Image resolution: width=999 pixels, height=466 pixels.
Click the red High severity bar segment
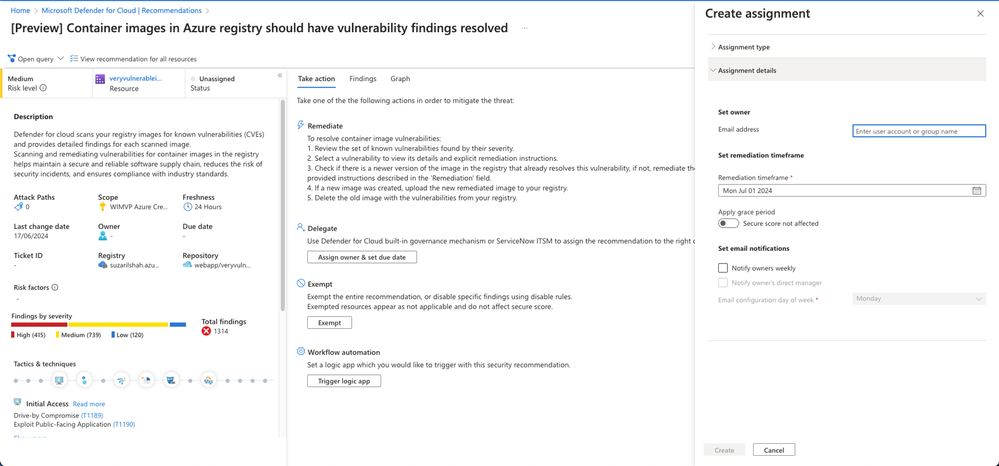tap(39, 325)
